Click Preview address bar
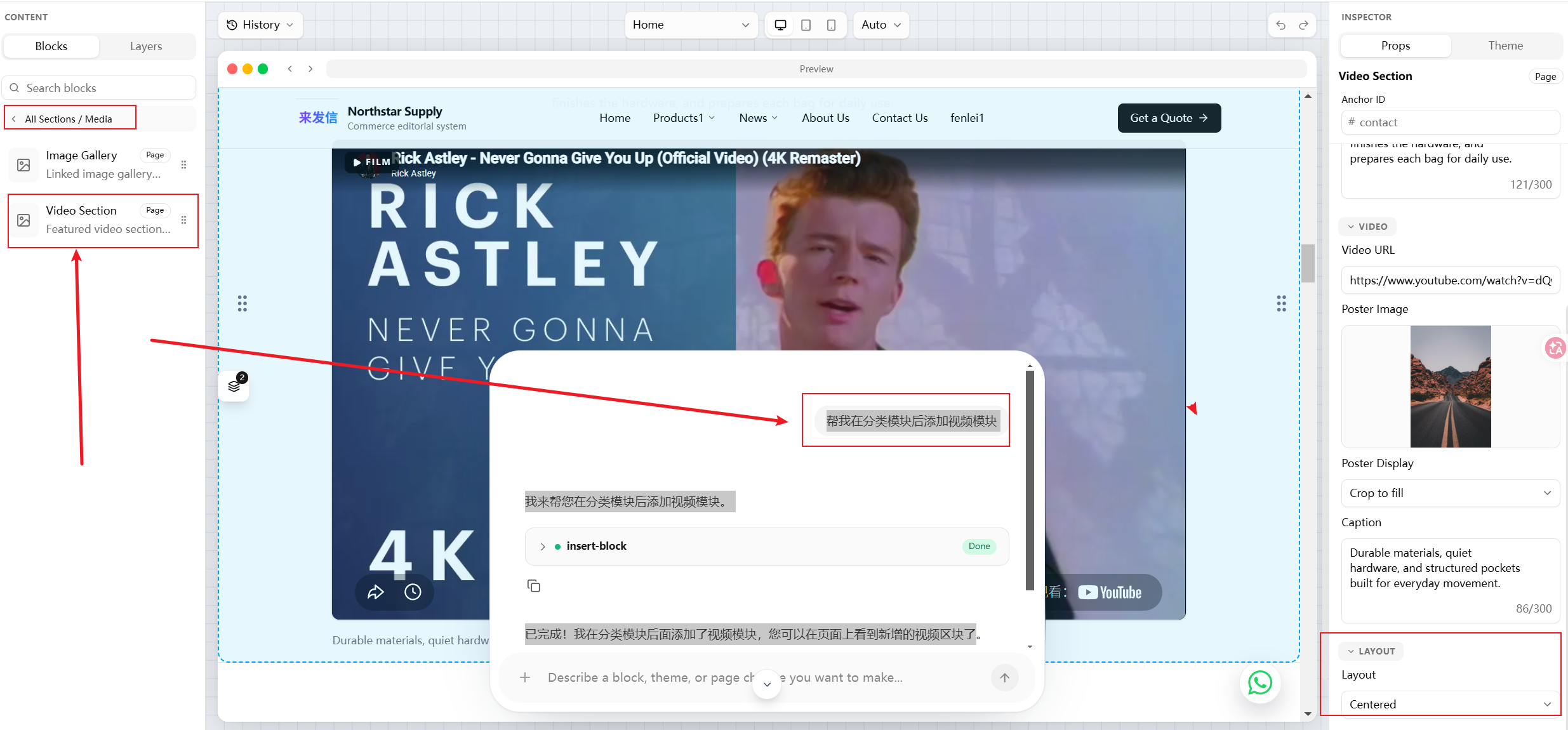The image size is (1568, 730). (x=816, y=69)
